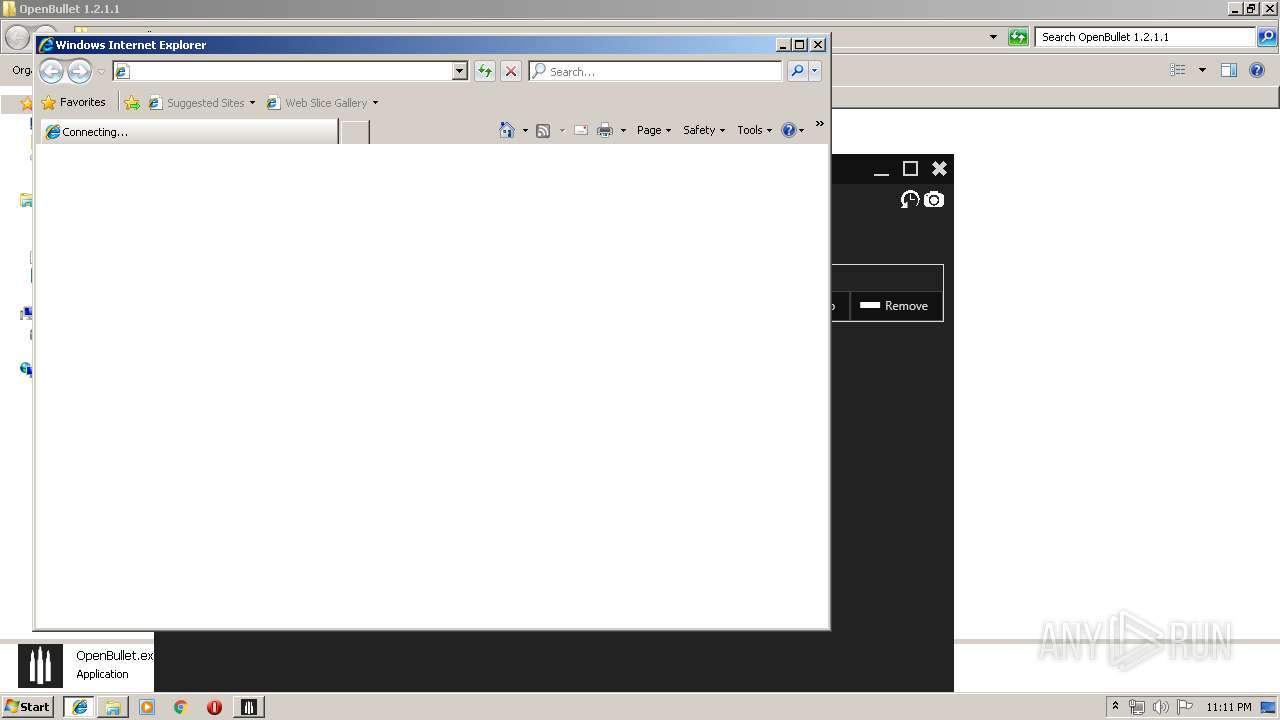Click the stop loading X icon
The width and height of the screenshot is (1280, 720).
point(511,71)
